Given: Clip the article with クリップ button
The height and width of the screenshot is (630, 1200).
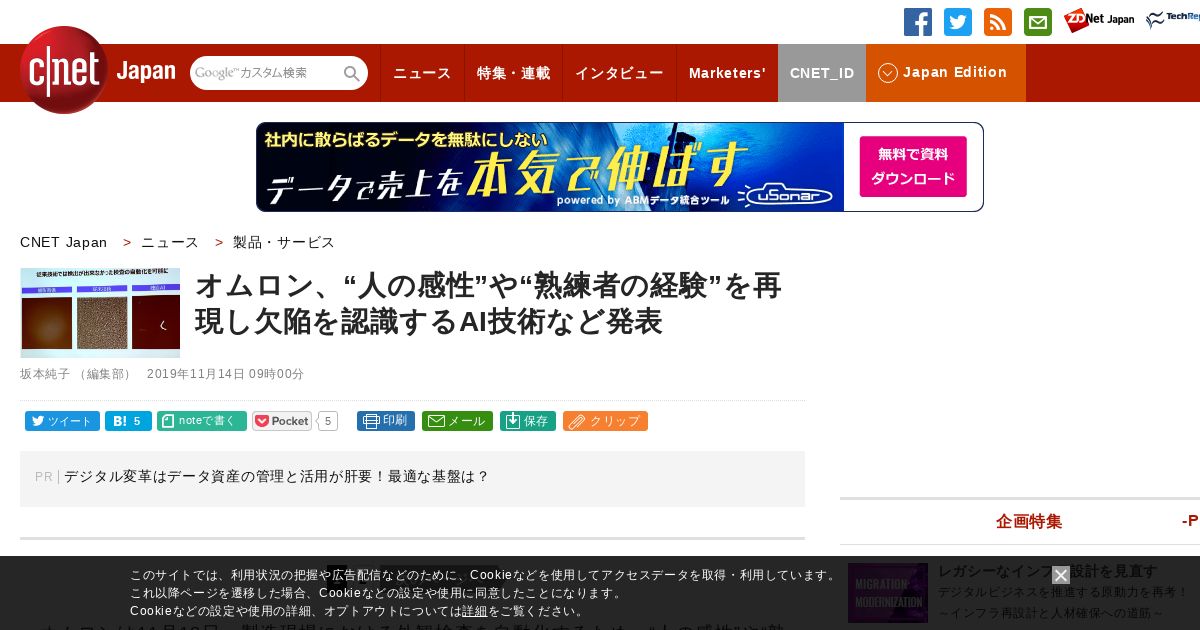Looking at the screenshot, I should click(x=605, y=421).
